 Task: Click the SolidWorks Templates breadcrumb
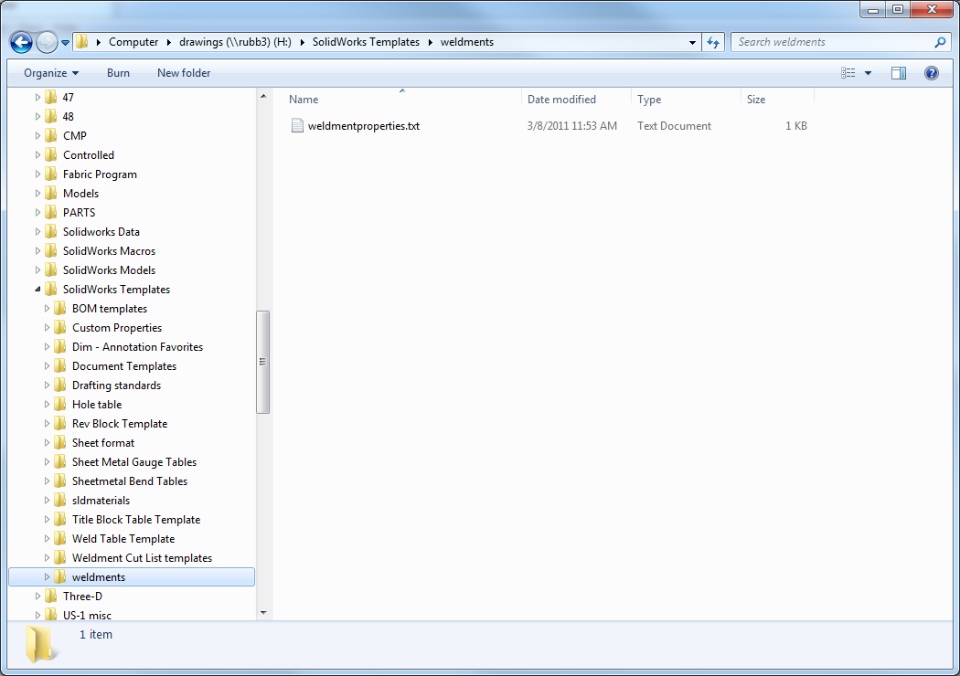pyautogui.click(x=366, y=42)
